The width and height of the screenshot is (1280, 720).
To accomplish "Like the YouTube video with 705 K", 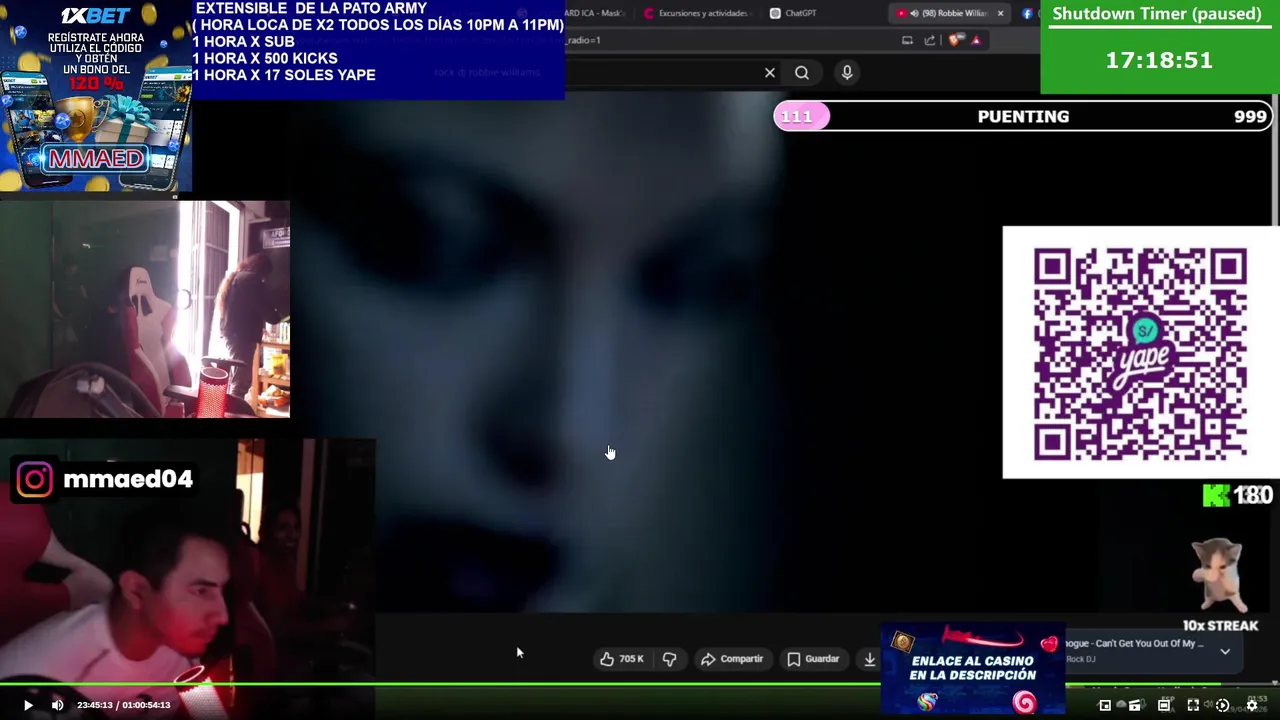I will click(621, 659).
